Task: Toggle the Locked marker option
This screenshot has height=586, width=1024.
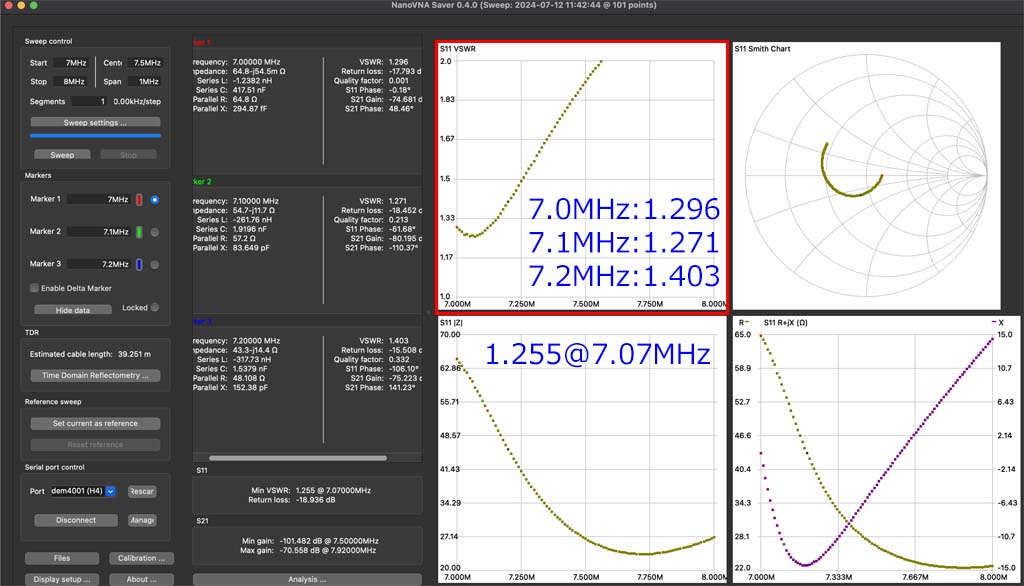Action: [155, 308]
